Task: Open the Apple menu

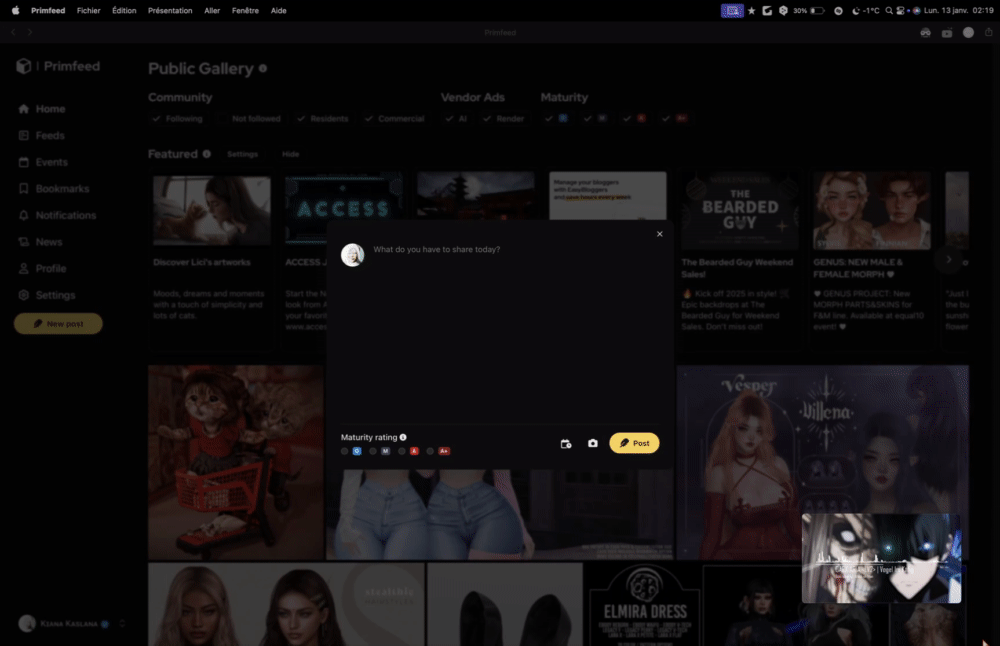Action: (x=15, y=10)
